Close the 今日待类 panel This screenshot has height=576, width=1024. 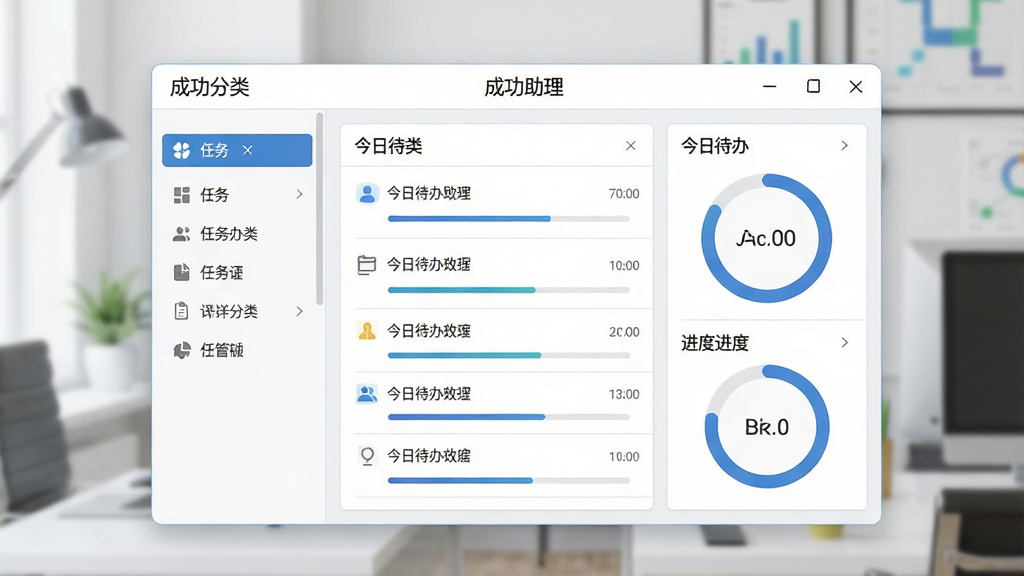coord(630,146)
